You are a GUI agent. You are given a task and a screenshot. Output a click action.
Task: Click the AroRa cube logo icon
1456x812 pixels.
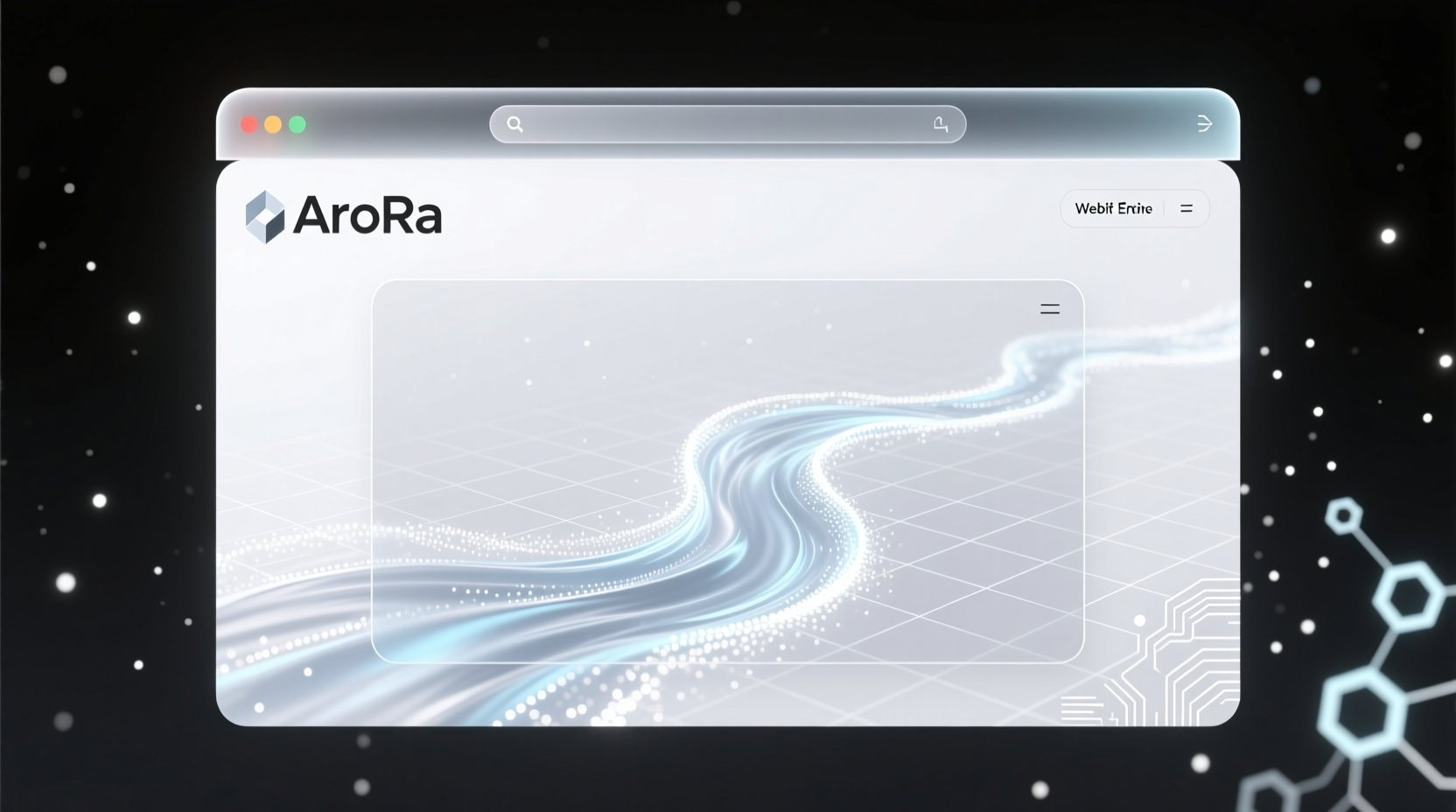[x=265, y=216]
